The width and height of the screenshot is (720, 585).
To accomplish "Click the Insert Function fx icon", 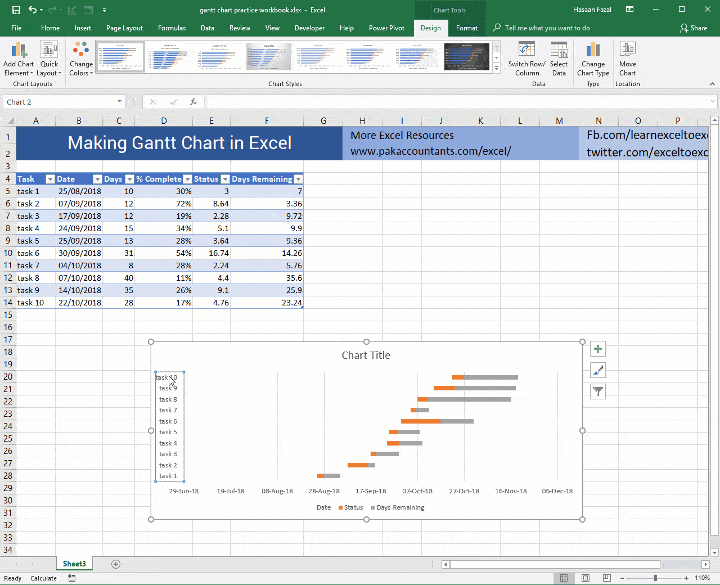I will point(193,102).
